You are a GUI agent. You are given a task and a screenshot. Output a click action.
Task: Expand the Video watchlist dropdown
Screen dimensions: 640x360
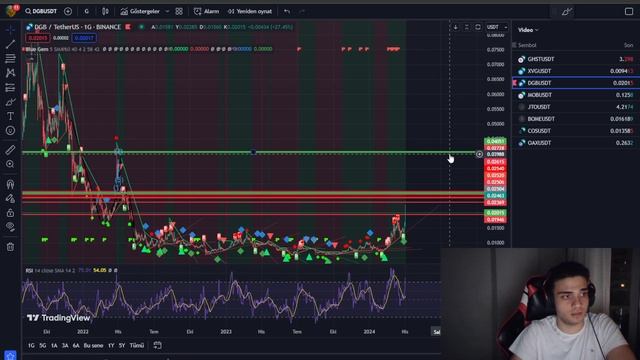pos(528,30)
